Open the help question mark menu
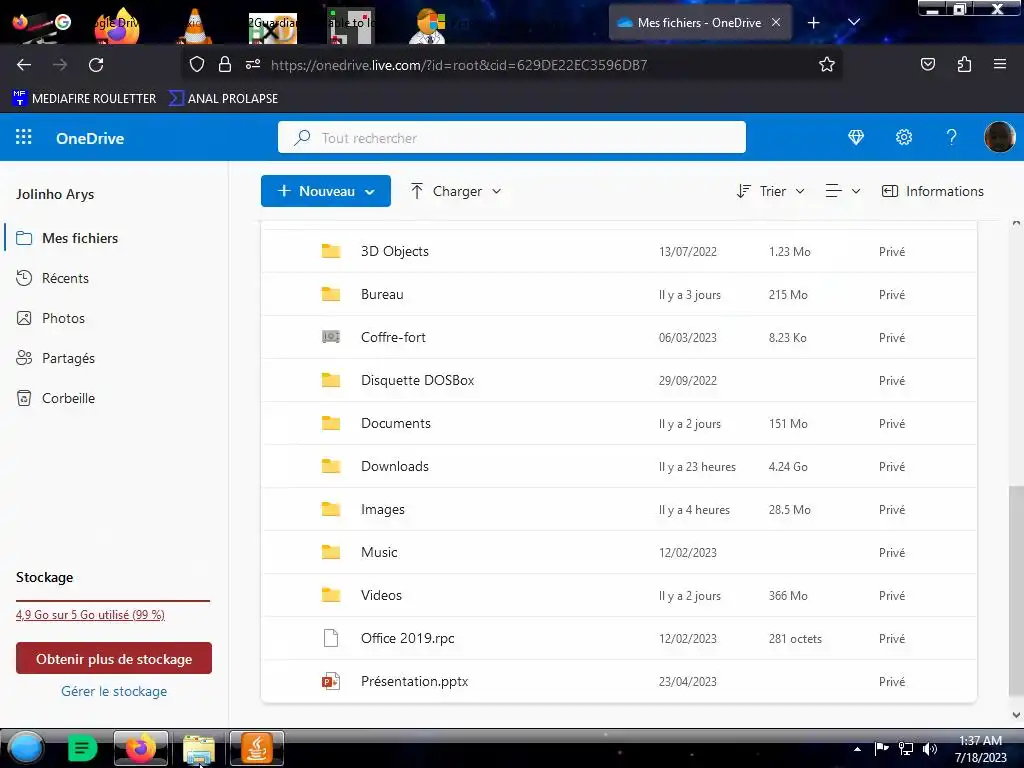The image size is (1024, 768). [952, 137]
